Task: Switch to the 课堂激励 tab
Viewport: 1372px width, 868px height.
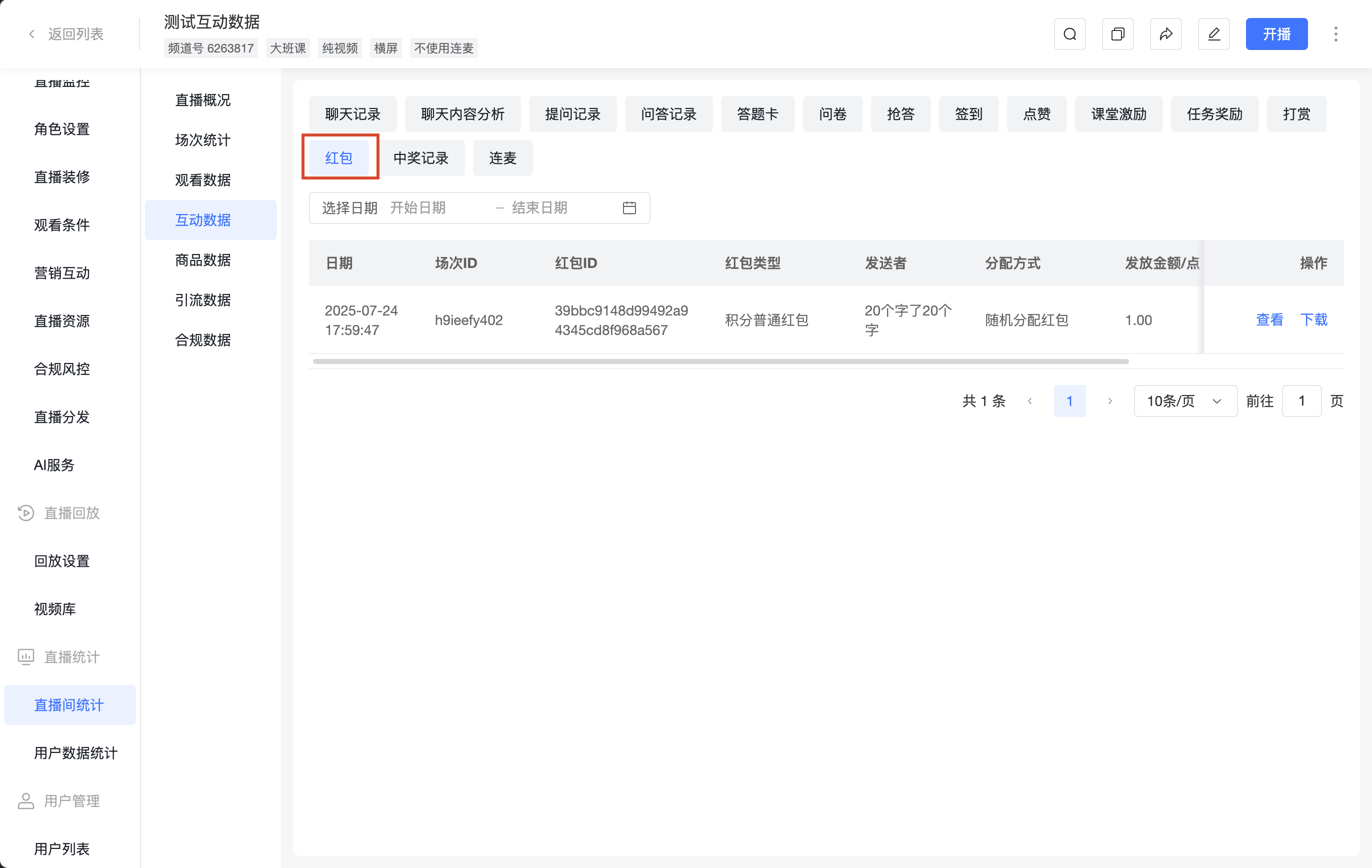Action: tap(1118, 114)
